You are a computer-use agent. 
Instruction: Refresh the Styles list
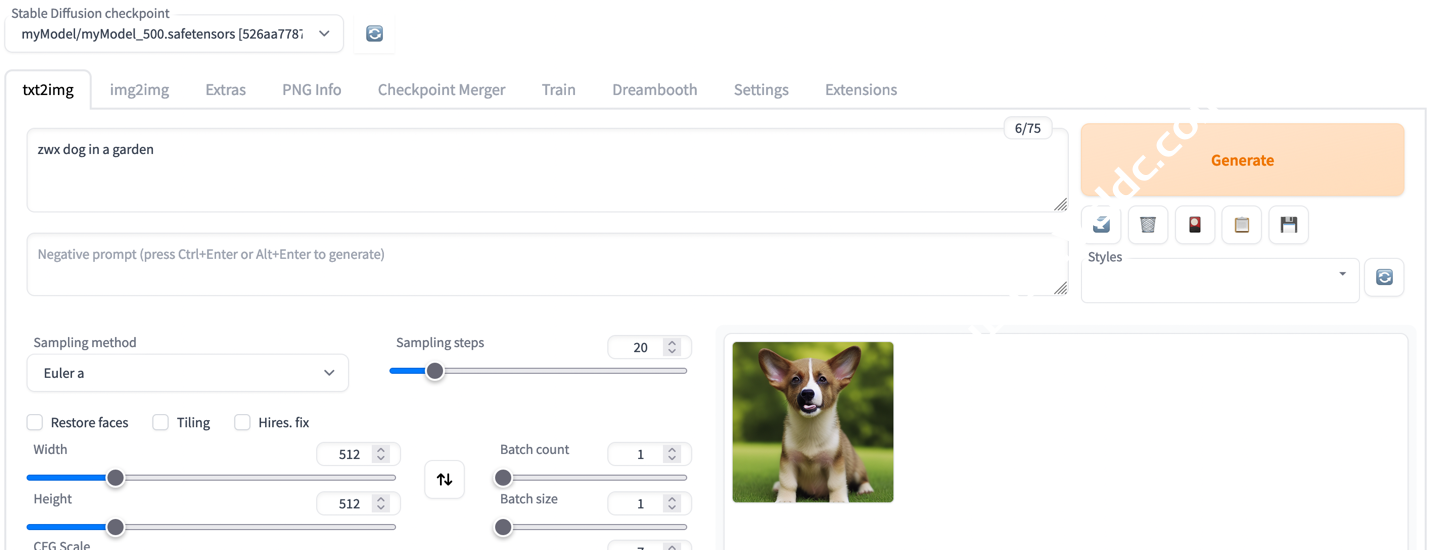point(1384,277)
